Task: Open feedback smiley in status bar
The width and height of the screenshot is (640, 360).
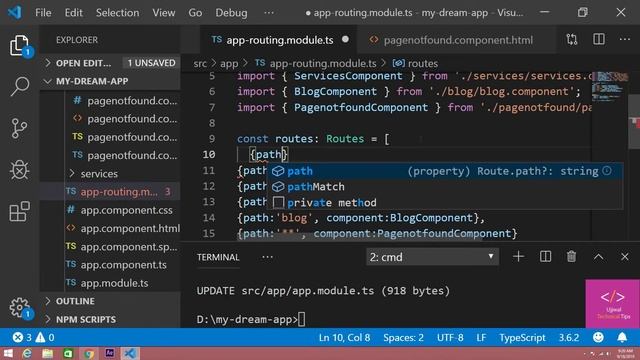Action: click(598, 338)
